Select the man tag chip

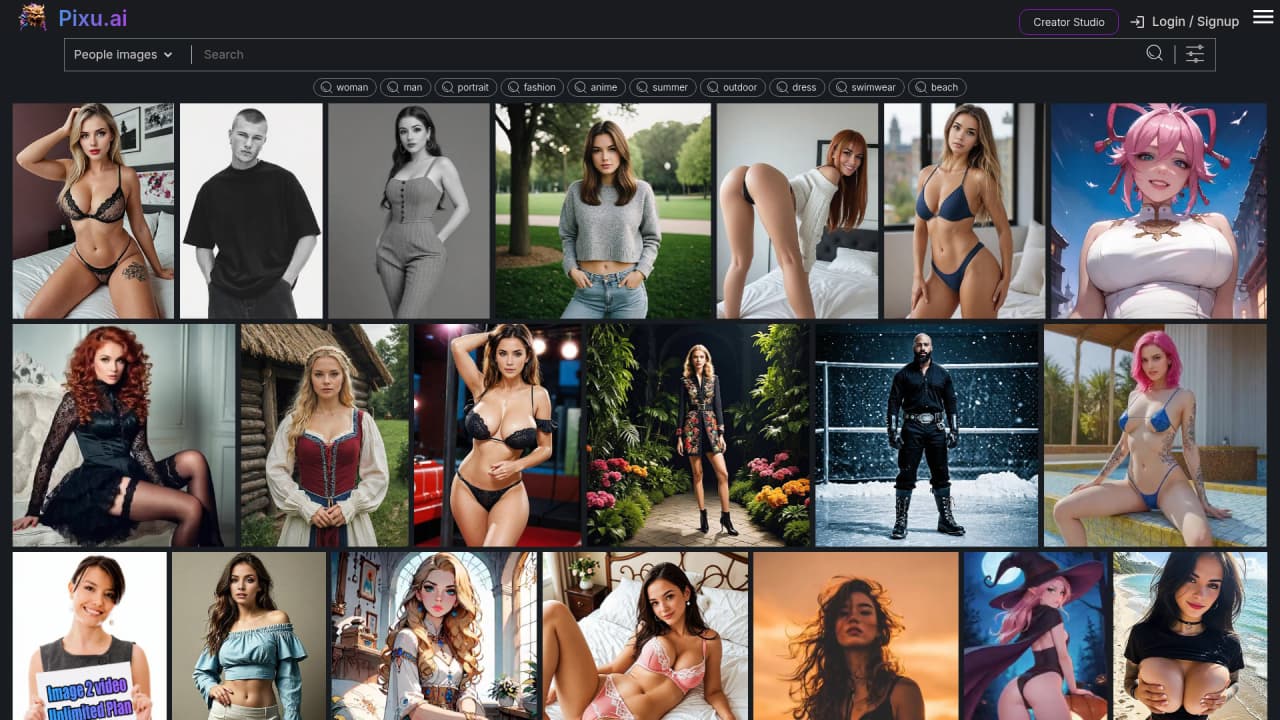point(406,87)
